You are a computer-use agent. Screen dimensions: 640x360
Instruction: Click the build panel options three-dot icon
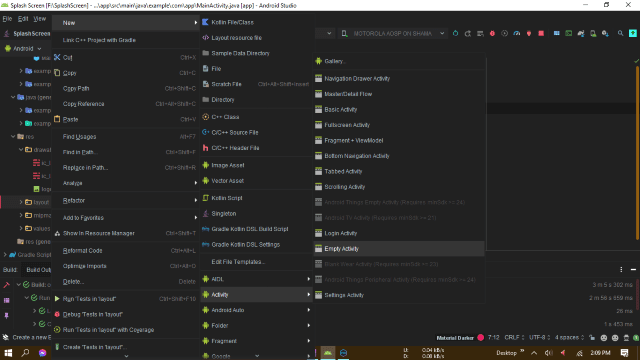pos(621,269)
